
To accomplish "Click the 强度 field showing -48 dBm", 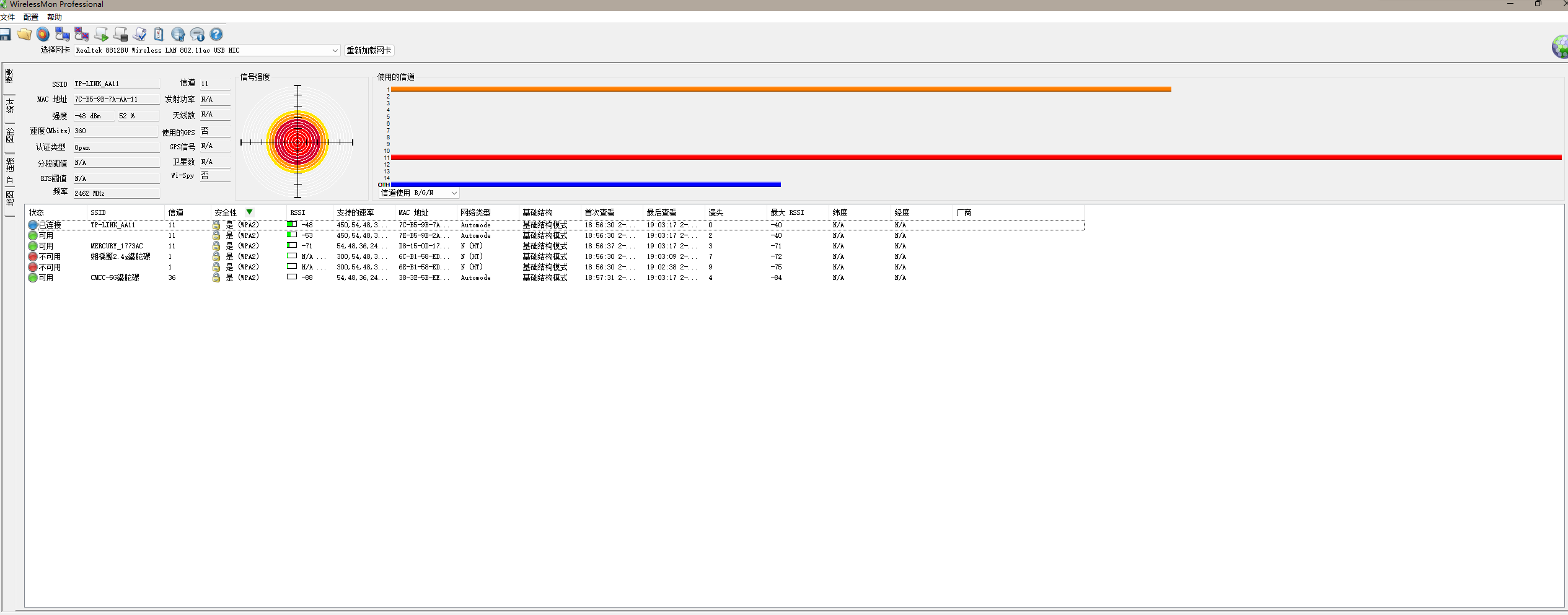I will [x=94, y=116].
